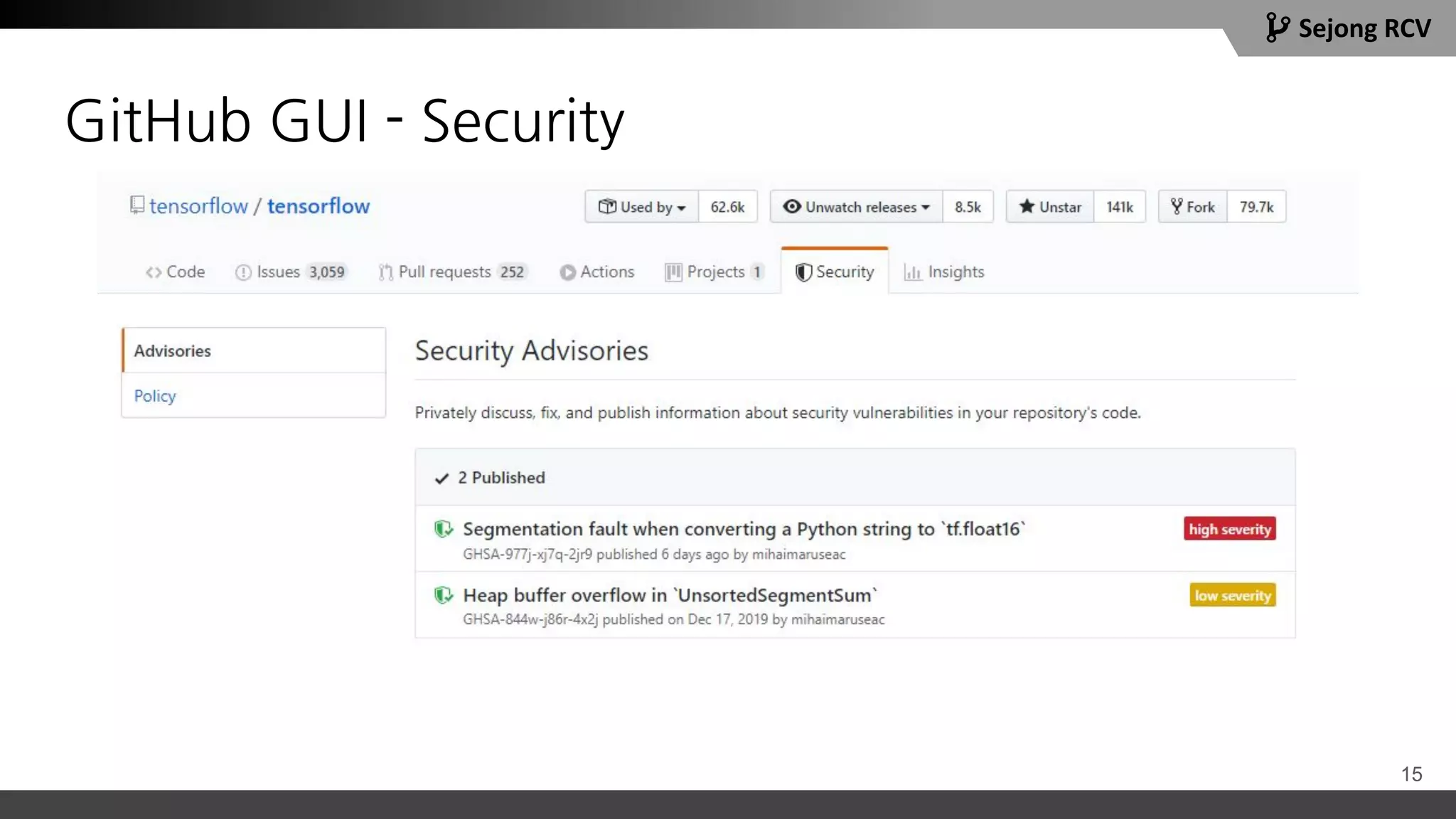
Task: Open the Unwatch releases dropdown
Action: click(857, 207)
